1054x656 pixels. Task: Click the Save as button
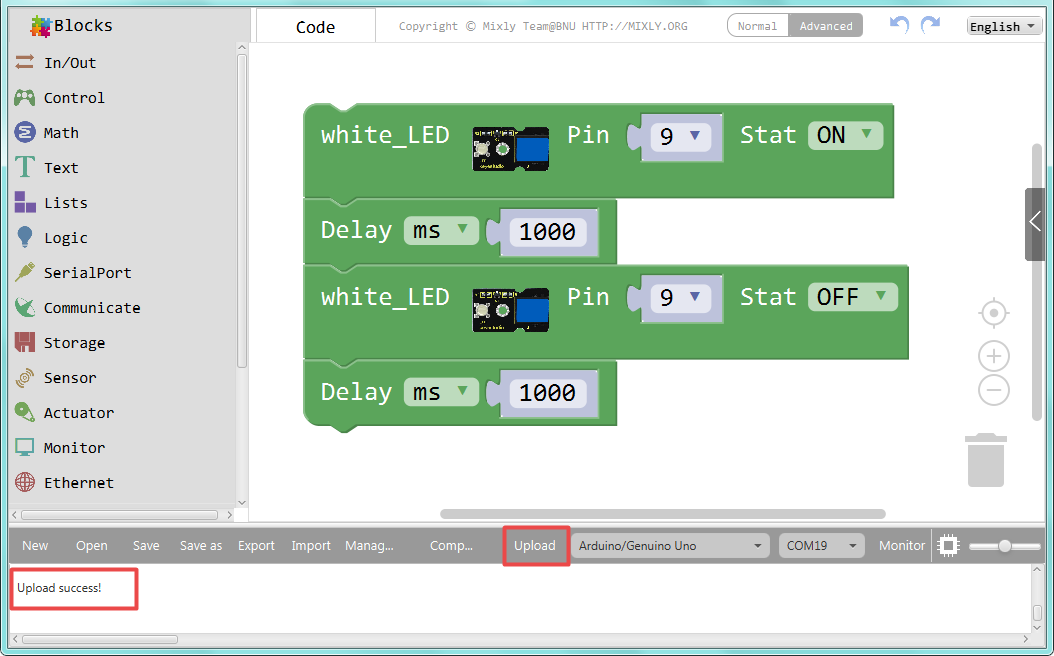coord(200,546)
